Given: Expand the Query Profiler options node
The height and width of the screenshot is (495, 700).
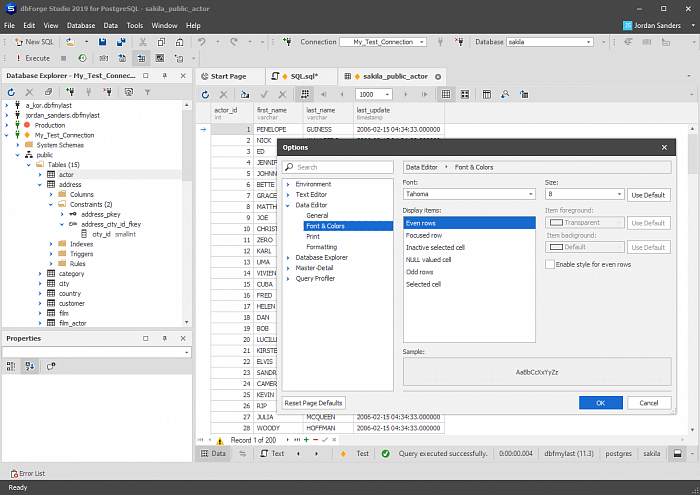Looking at the screenshot, I should [x=288, y=279].
